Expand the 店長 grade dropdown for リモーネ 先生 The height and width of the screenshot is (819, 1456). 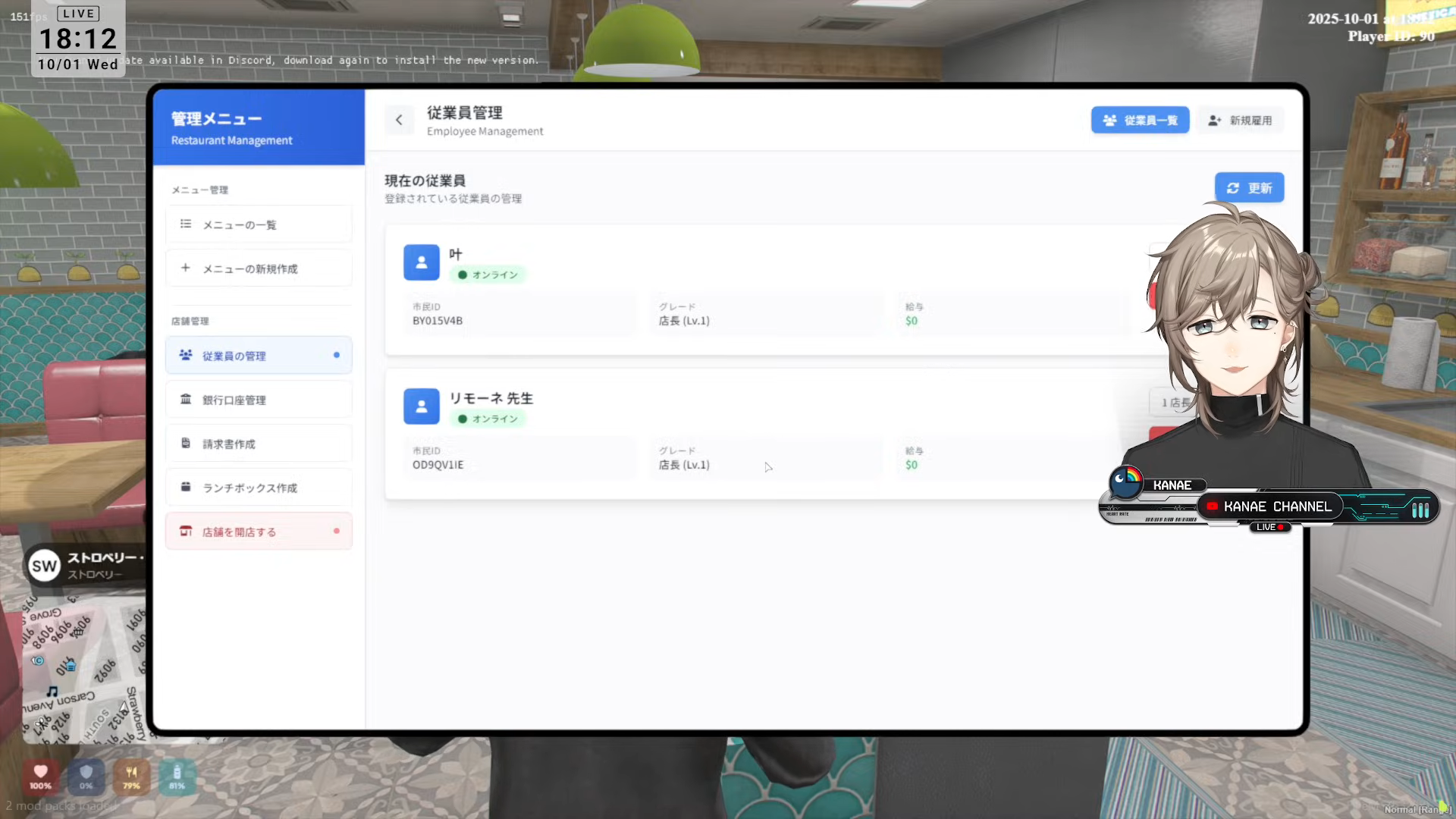coord(1172,403)
